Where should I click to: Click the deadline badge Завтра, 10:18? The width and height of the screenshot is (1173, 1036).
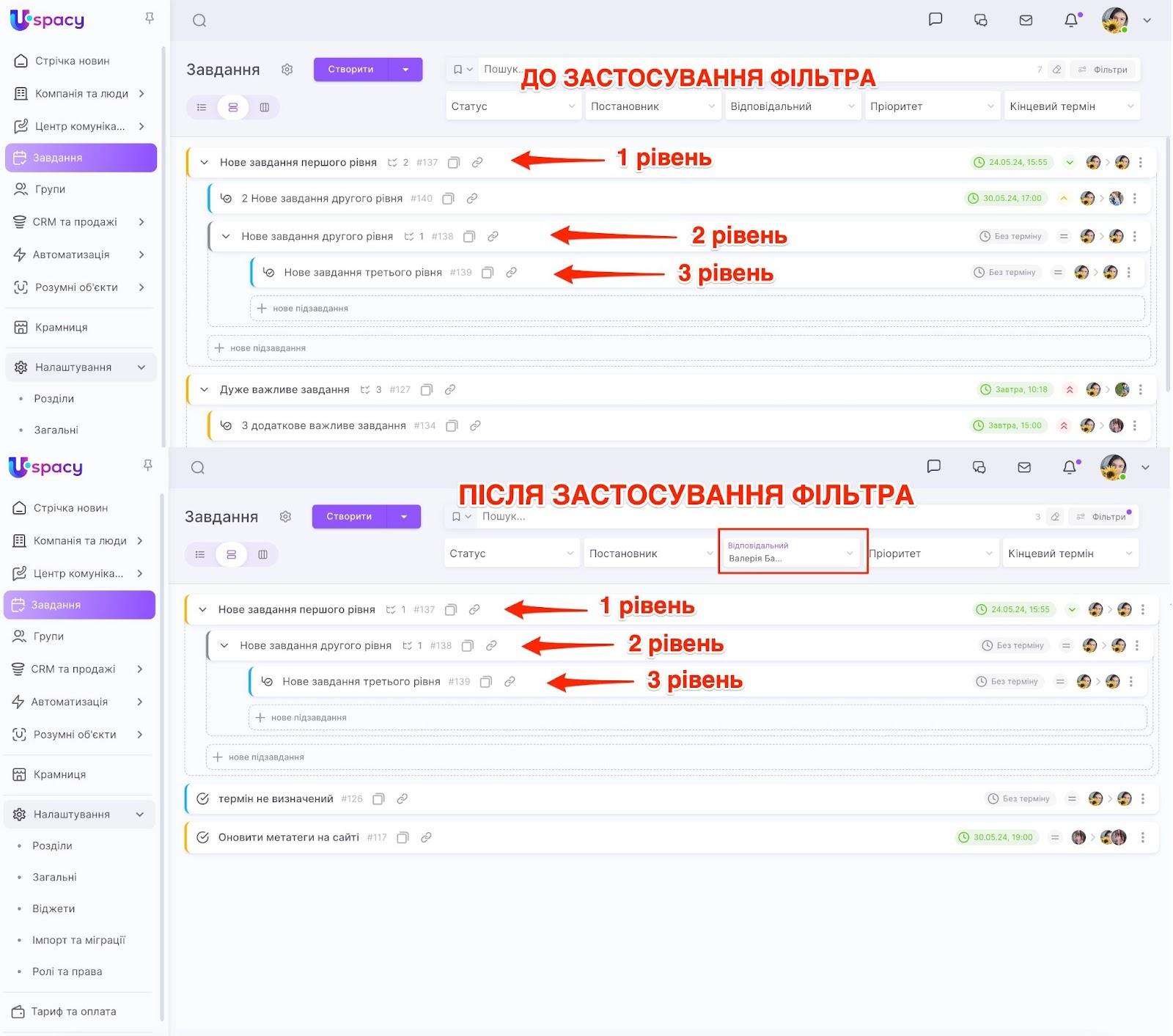point(1015,390)
